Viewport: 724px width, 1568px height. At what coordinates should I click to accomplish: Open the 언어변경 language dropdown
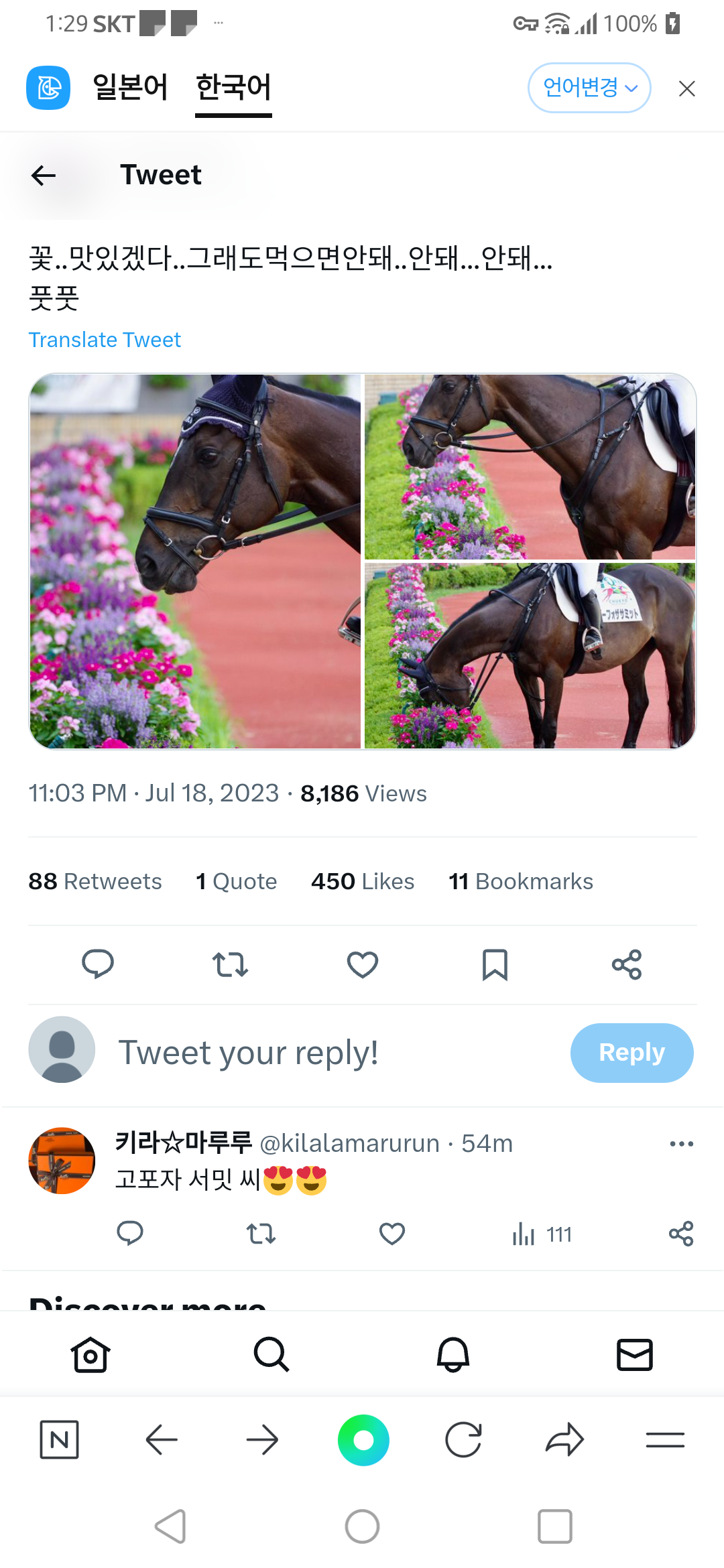589,88
